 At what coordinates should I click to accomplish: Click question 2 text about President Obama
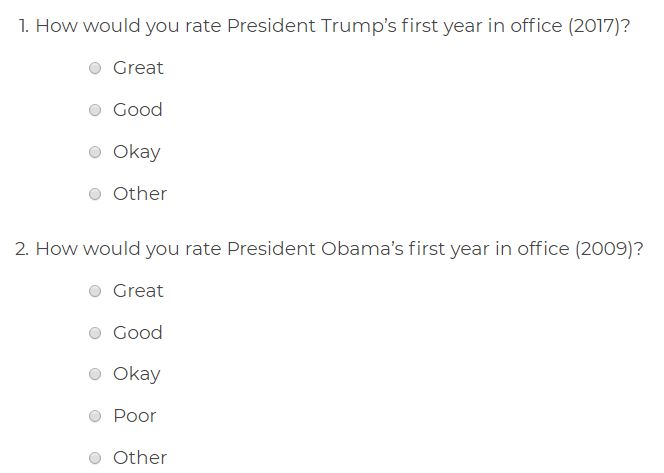[x=329, y=249]
